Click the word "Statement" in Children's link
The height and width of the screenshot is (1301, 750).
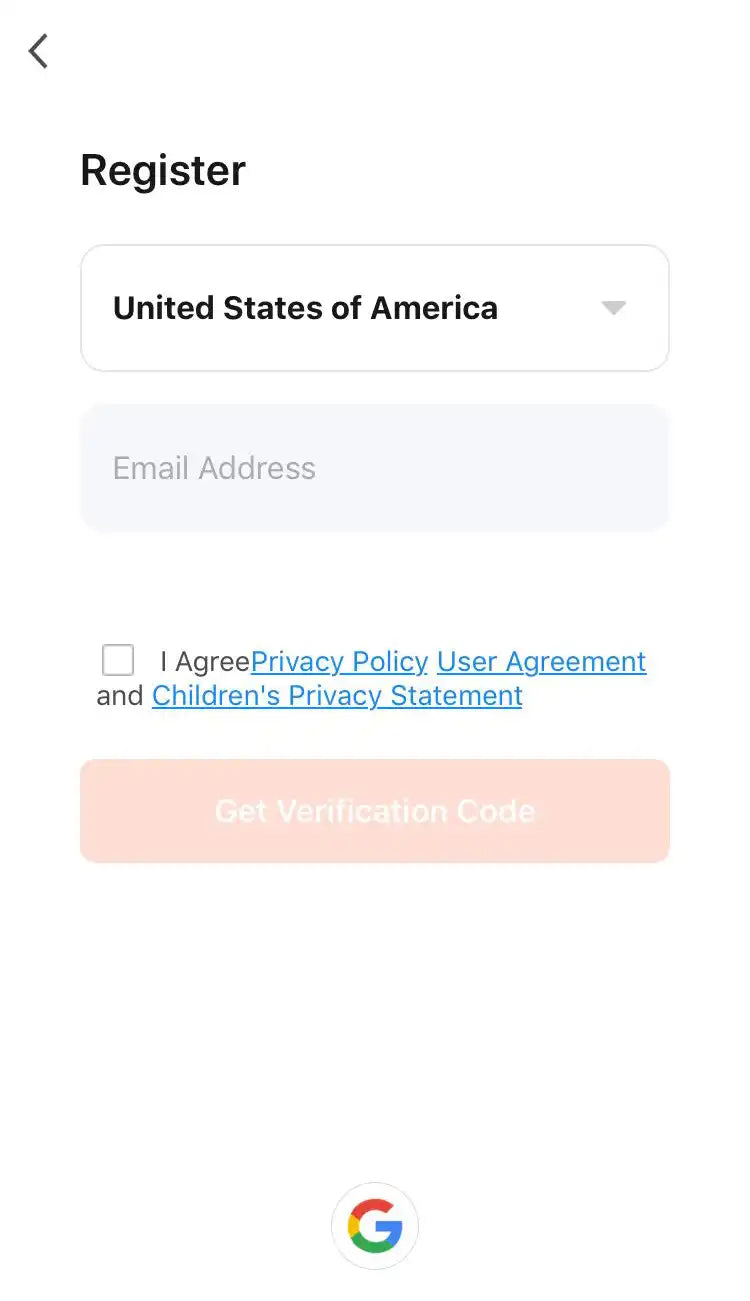click(457, 696)
